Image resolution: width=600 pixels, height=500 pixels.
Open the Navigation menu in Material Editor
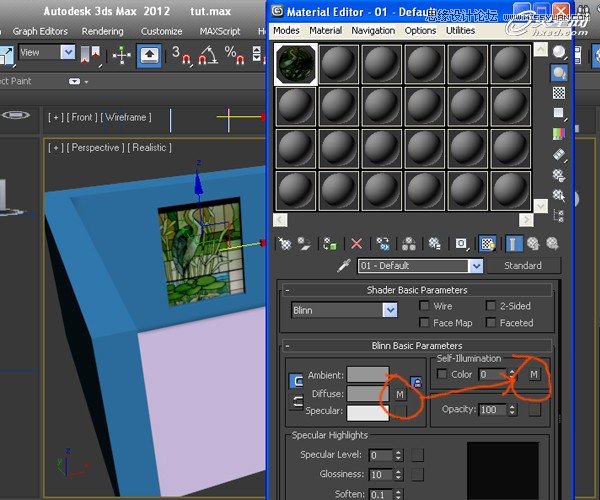point(373,31)
